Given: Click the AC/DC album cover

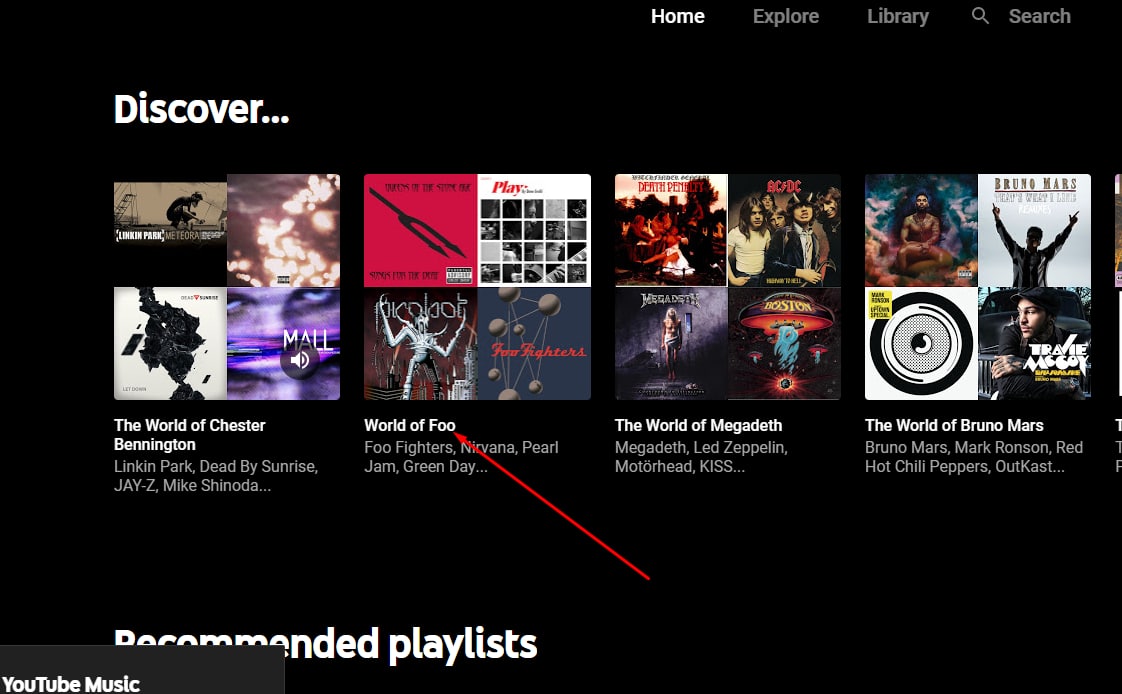Looking at the screenshot, I should [x=784, y=230].
